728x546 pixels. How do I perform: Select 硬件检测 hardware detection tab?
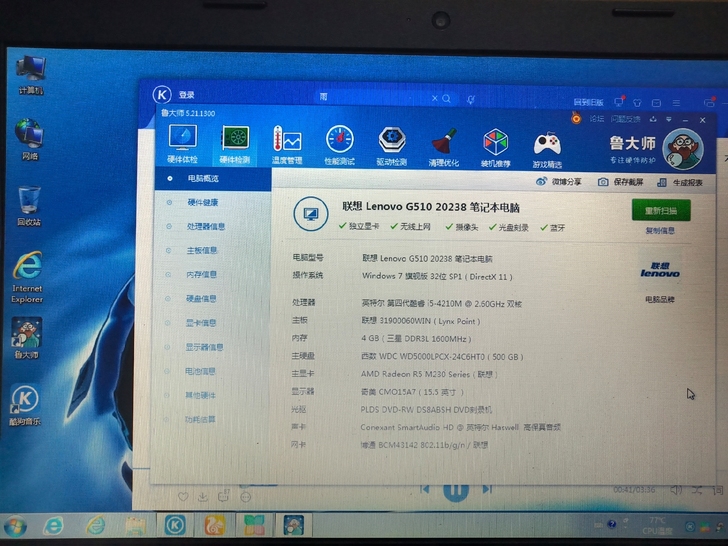[234, 145]
